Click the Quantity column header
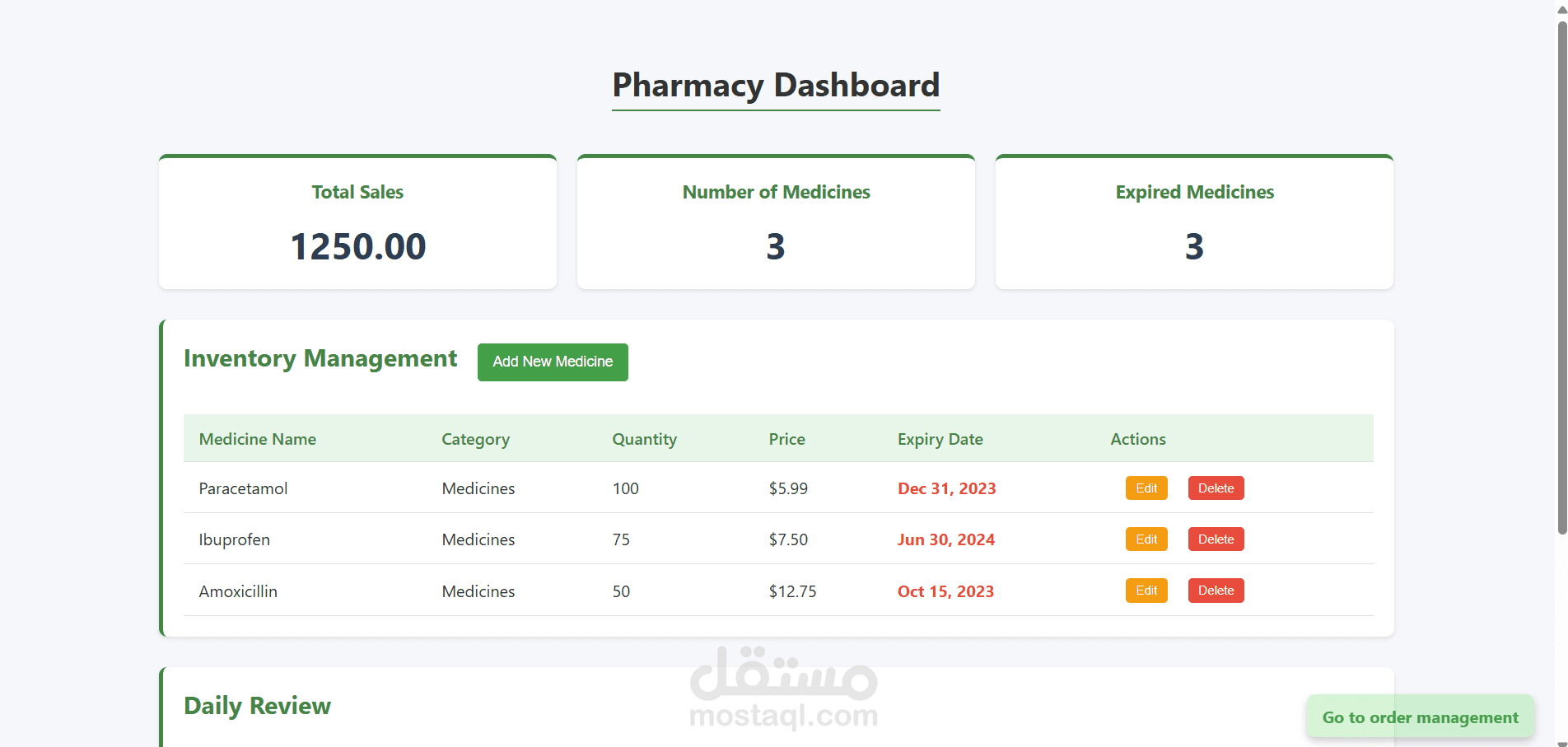The image size is (1568, 747). (644, 439)
